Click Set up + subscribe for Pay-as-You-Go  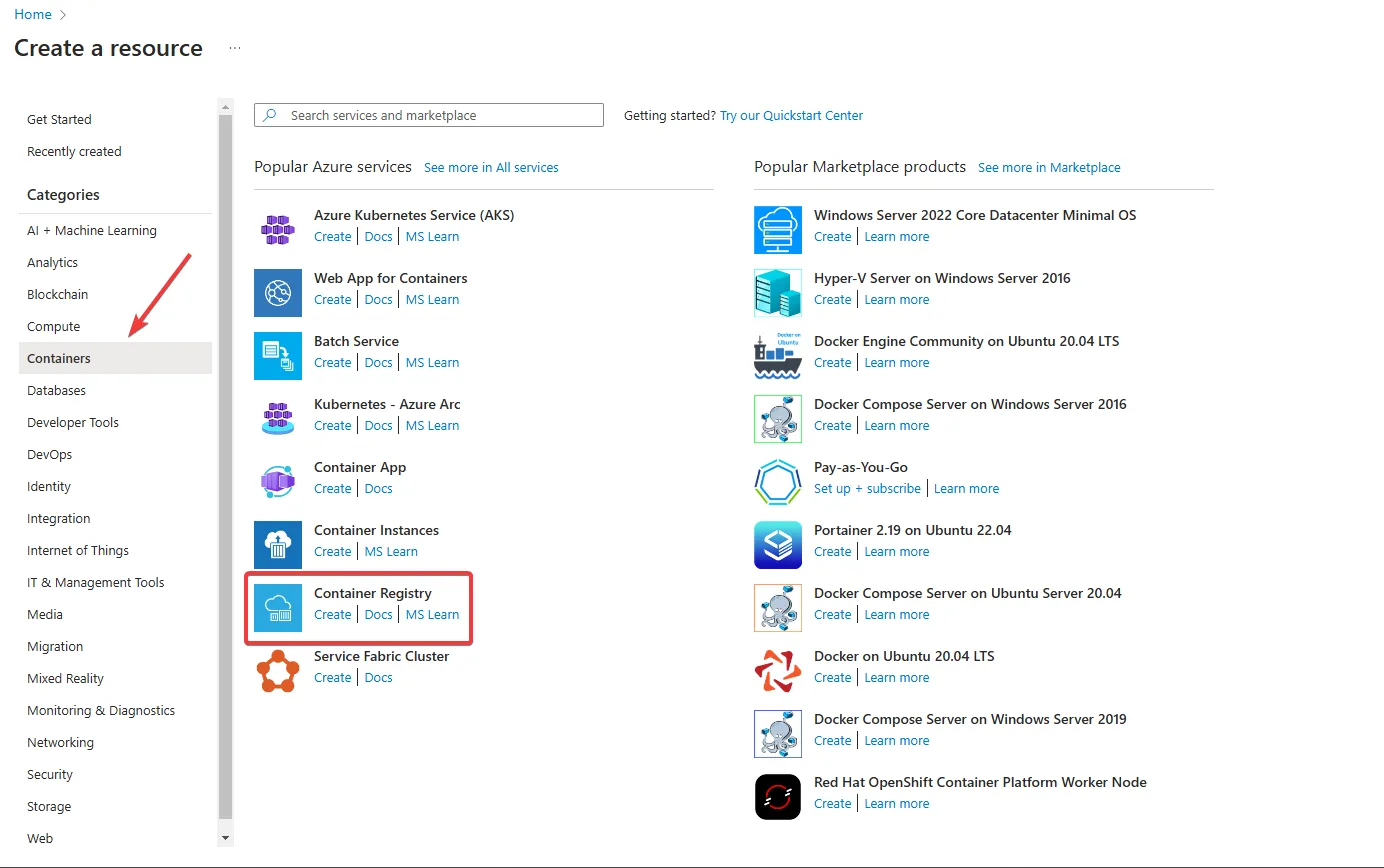click(x=867, y=488)
